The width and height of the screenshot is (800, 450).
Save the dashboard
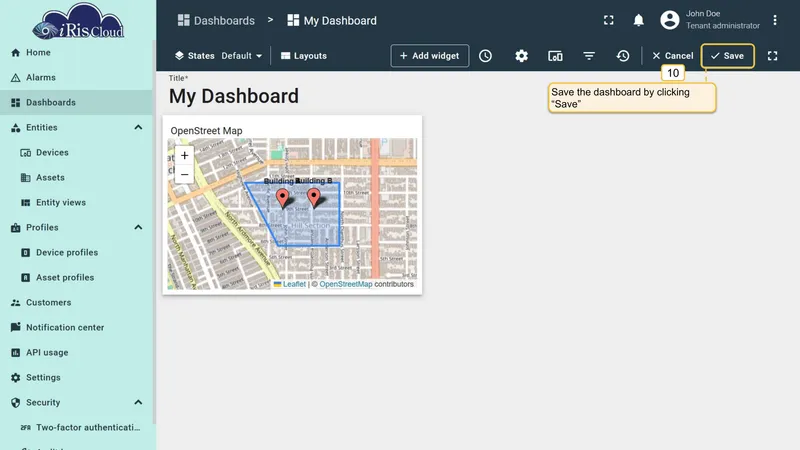pos(728,56)
